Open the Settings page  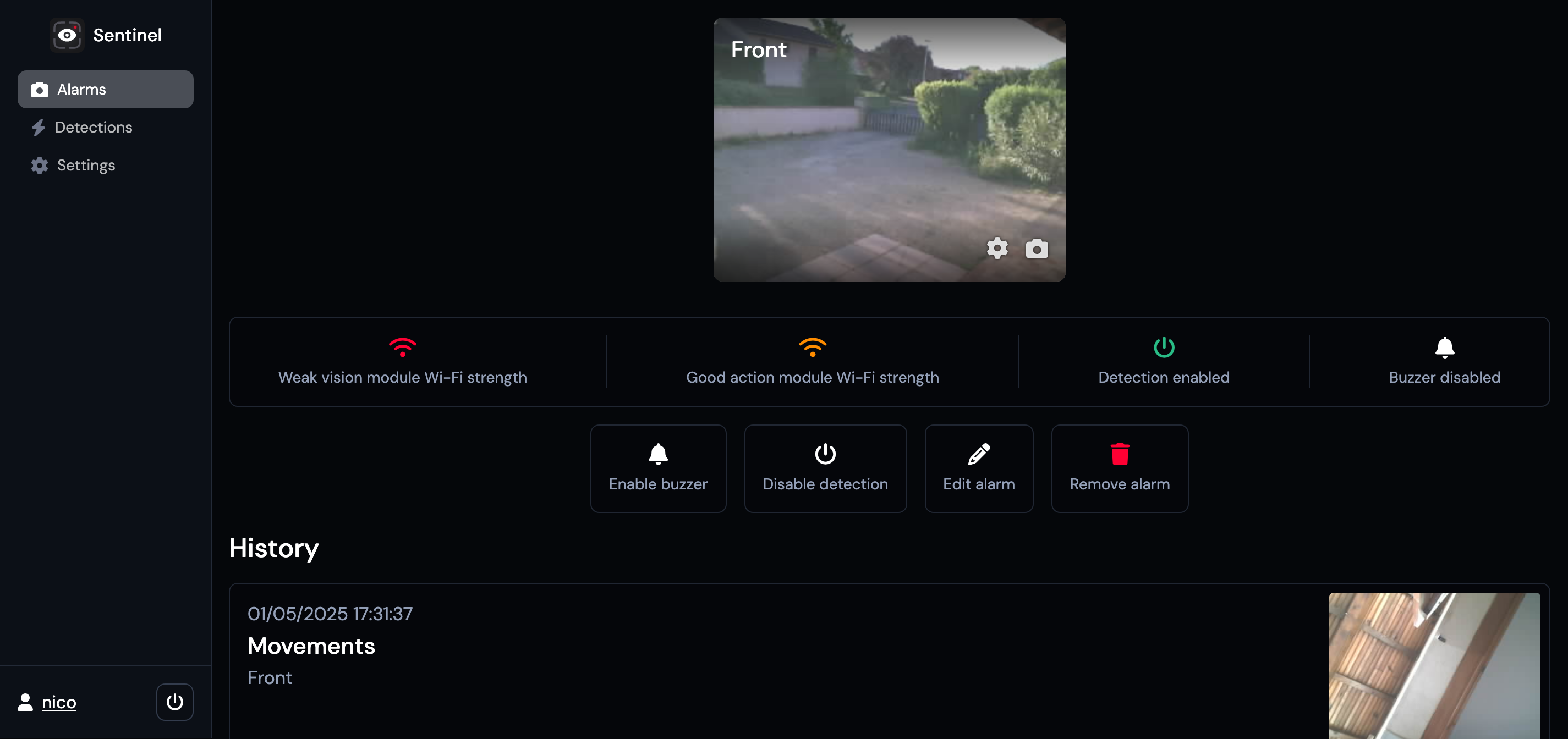coord(86,166)
